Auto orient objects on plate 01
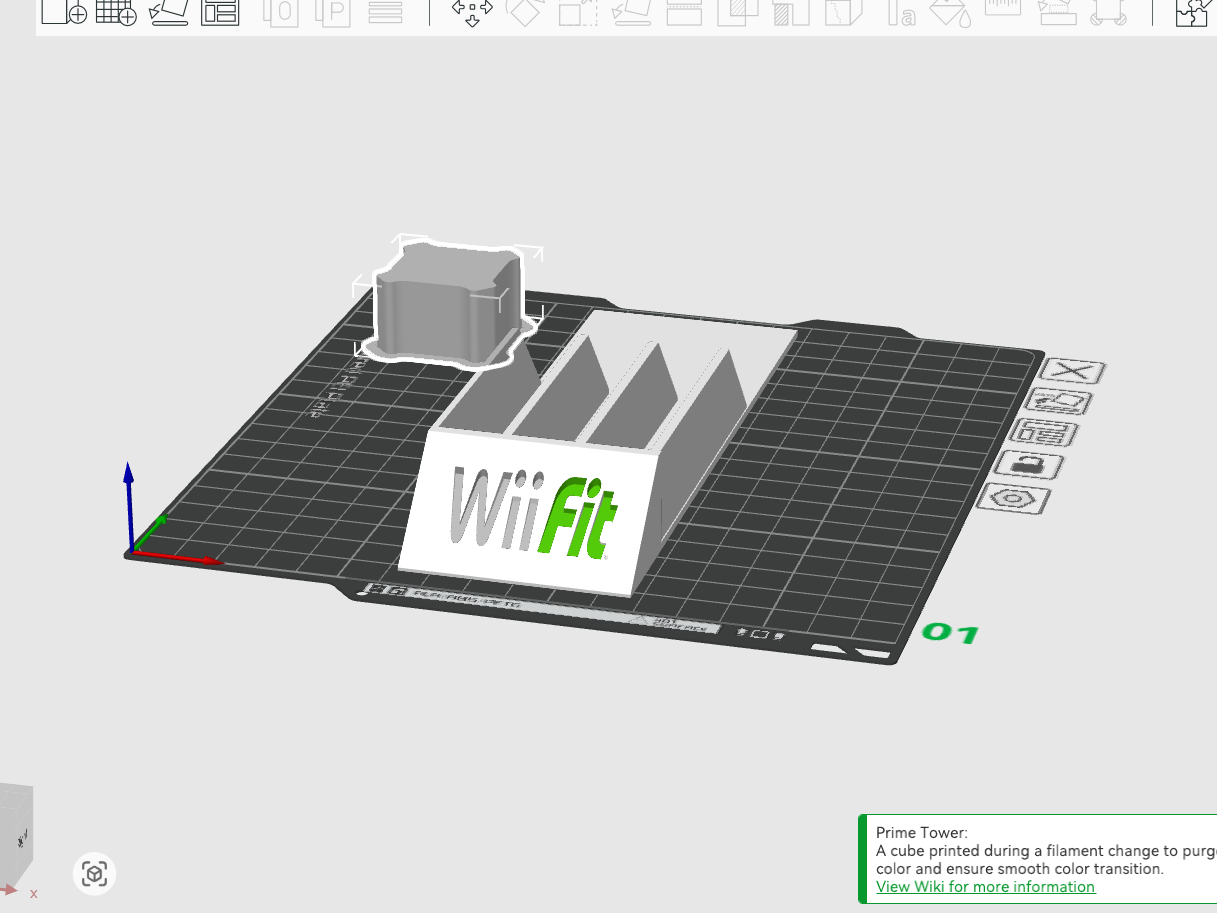 1059,402
